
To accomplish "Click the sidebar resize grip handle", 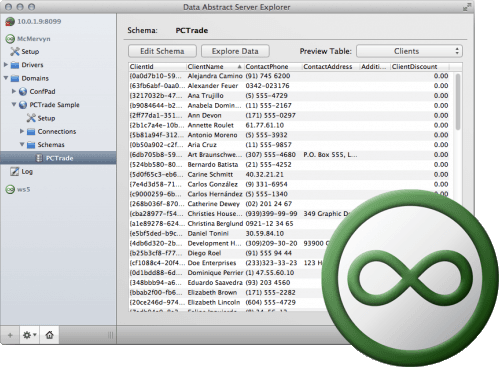I will pyautogui.click(x=110, y=335).
